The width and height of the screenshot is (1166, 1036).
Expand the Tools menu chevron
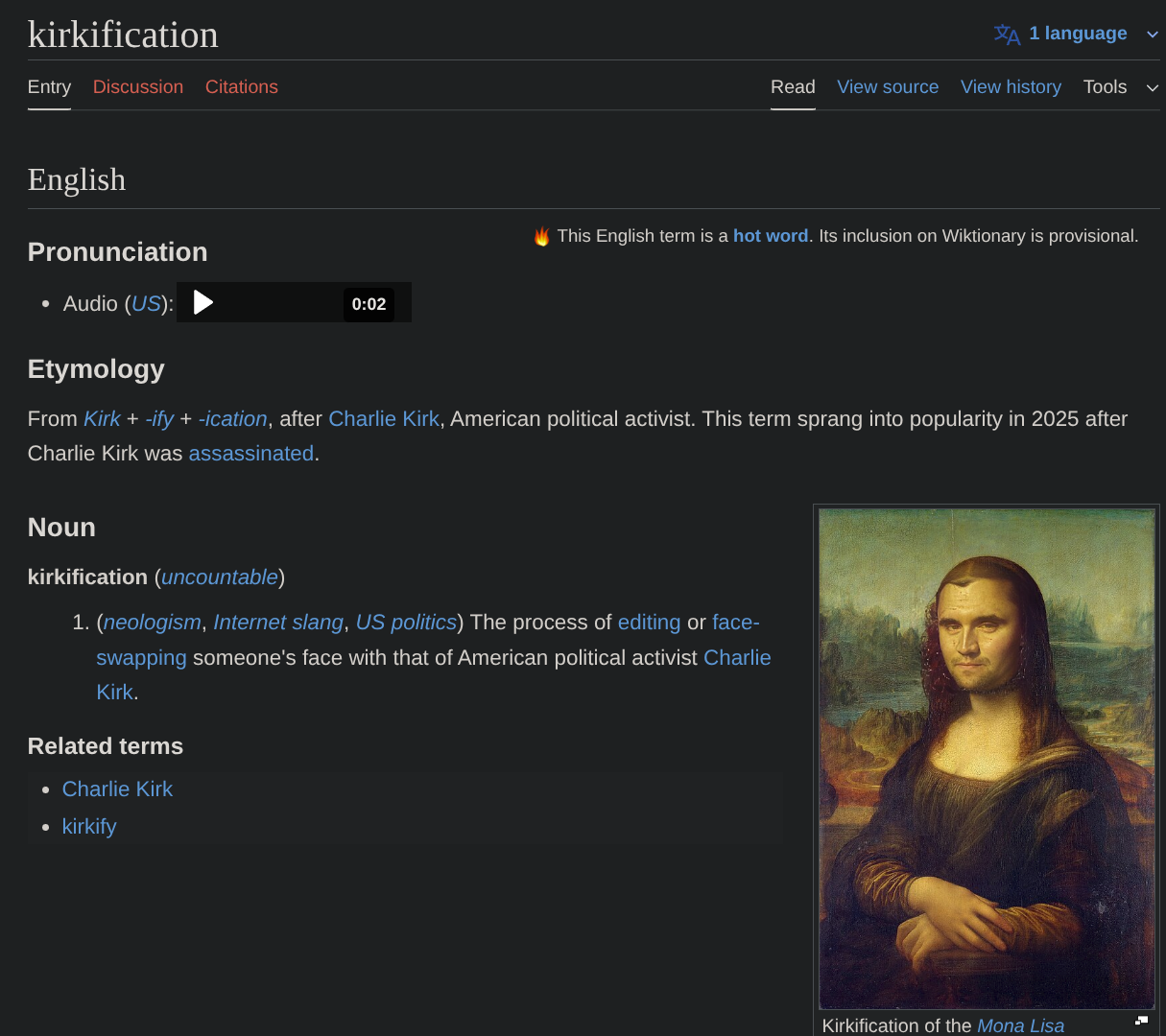pyautogui.click(x=1153, y=87)
